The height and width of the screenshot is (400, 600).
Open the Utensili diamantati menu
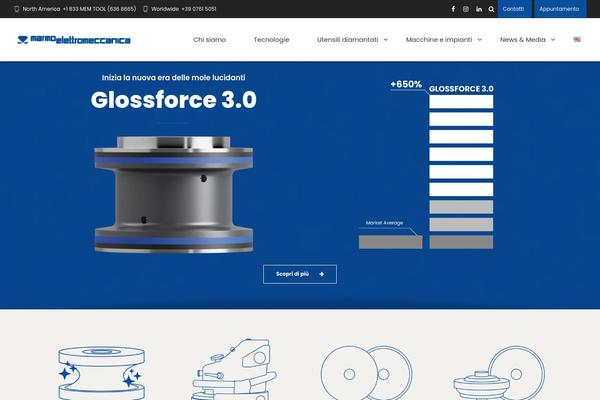[x=347, y=39]
